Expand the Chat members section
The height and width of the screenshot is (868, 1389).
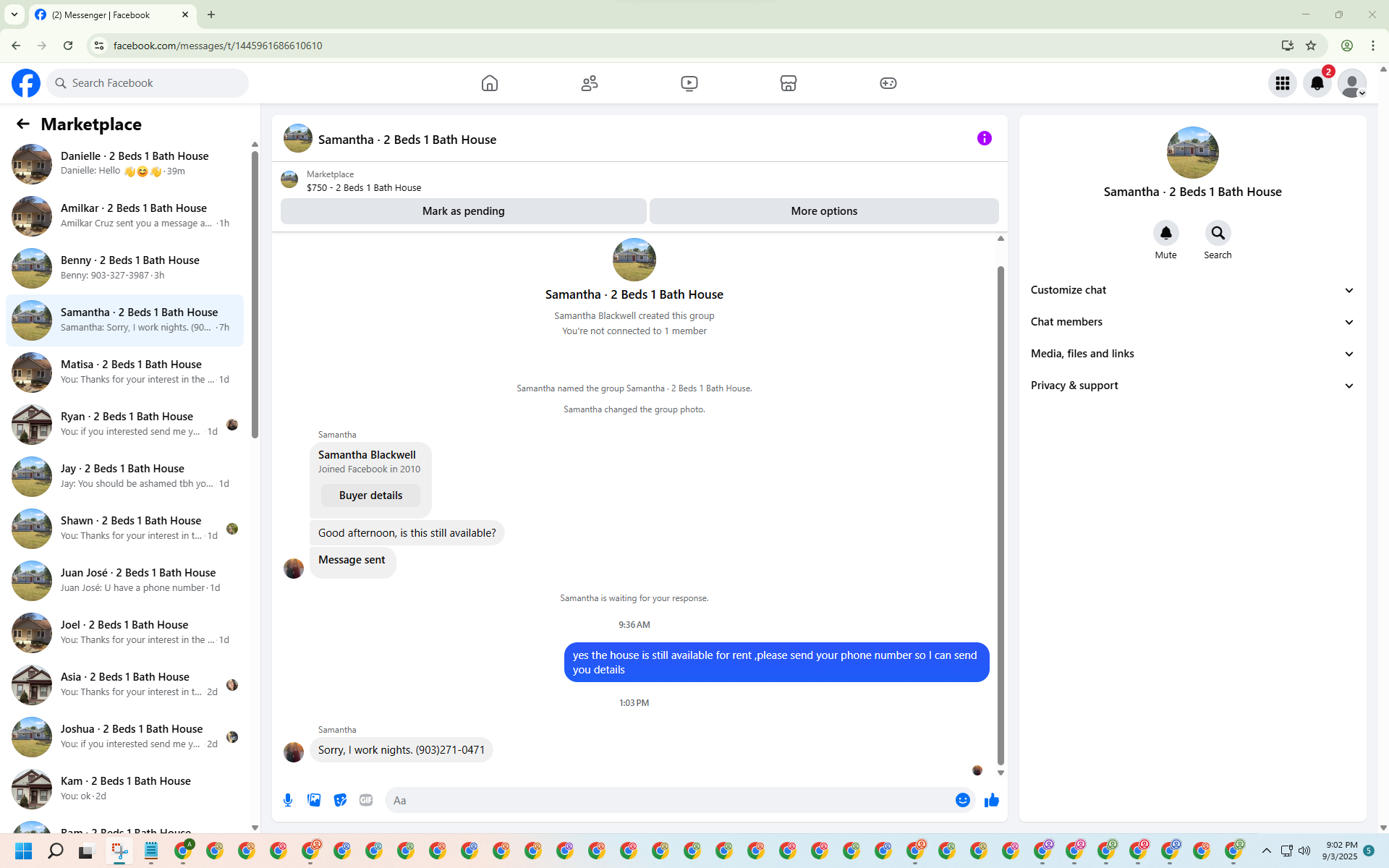(1193, 322)
